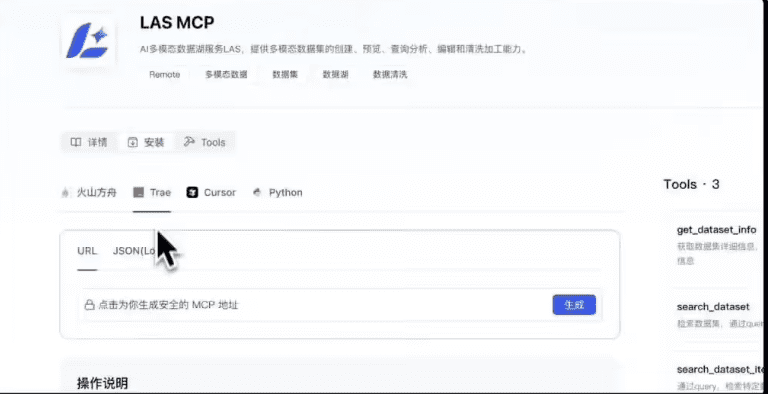The width and height of the screenshot is (768, 396).
Task: Click the wrench icon beside Tools
Action: [190, 142]
